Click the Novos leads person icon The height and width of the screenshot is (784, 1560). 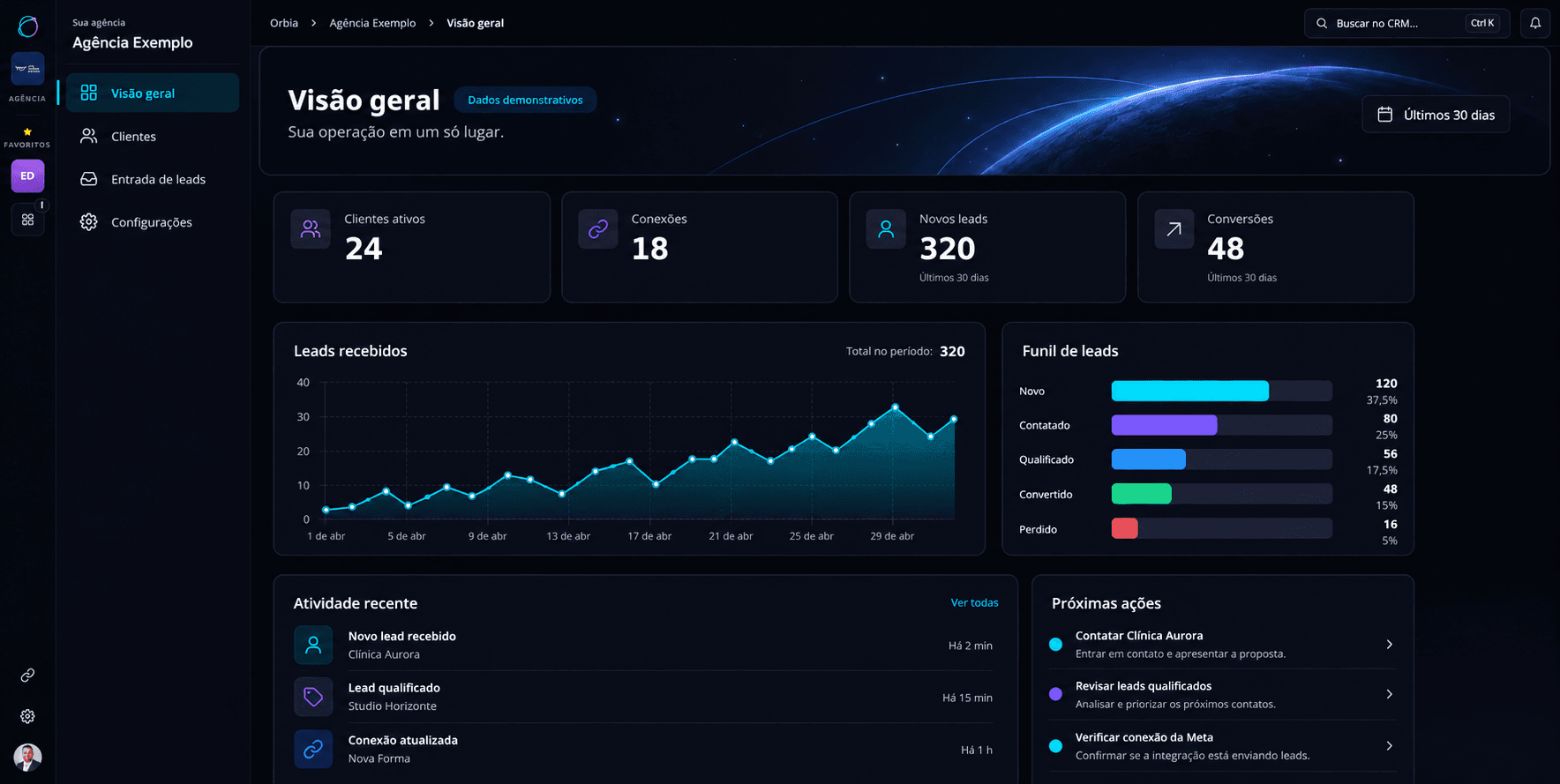coord(886,229)
